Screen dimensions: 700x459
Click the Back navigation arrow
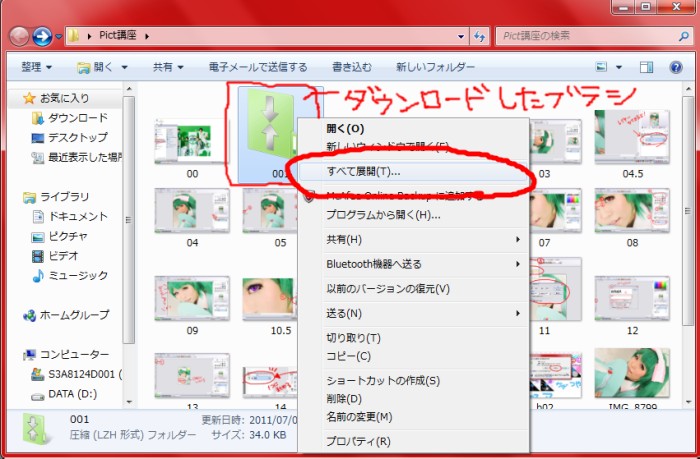click(19, 36)
